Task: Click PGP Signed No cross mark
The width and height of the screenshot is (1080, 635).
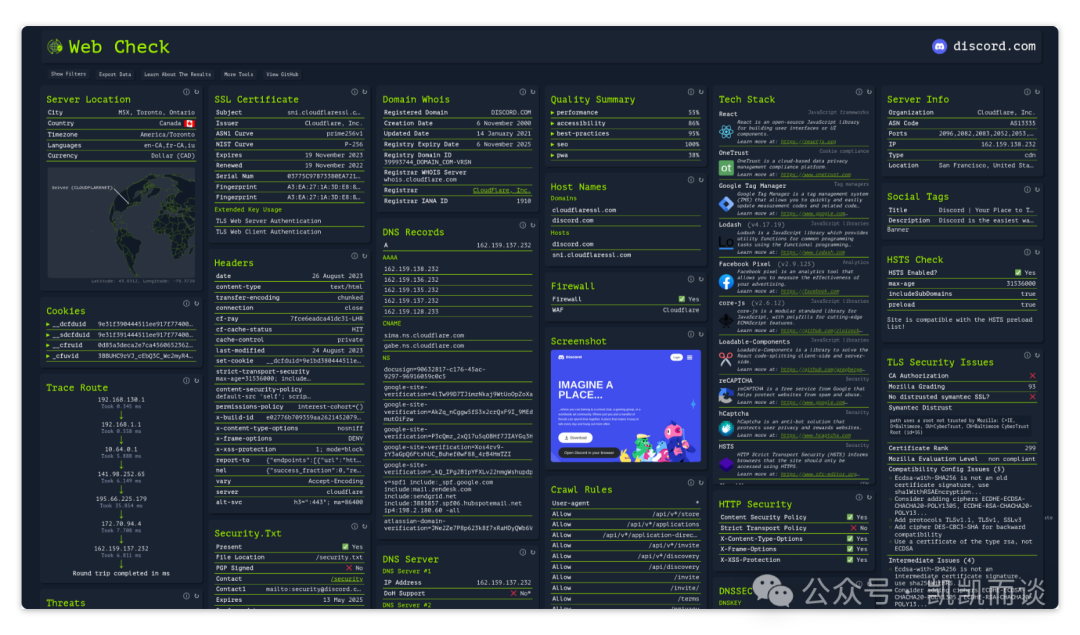Action: 349,568
